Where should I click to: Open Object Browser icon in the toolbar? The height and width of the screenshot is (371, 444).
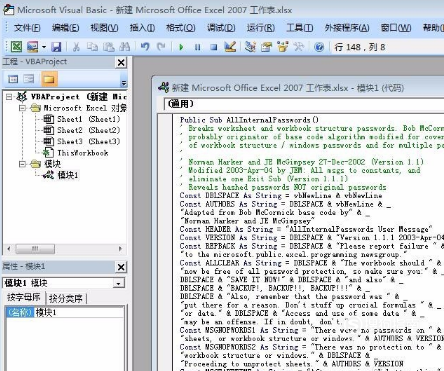282,47
